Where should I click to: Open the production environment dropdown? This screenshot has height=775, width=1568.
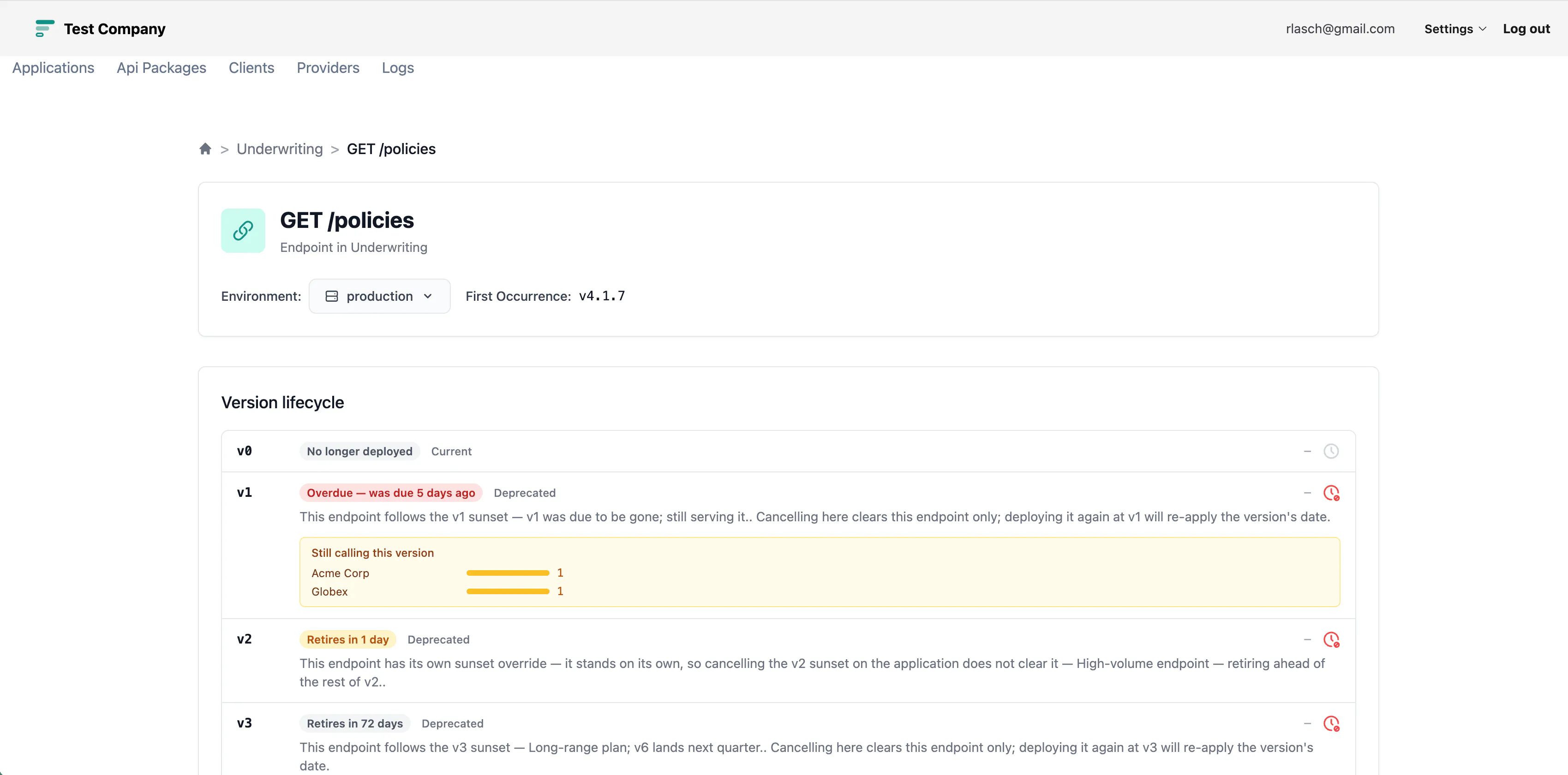pos(379,296)
